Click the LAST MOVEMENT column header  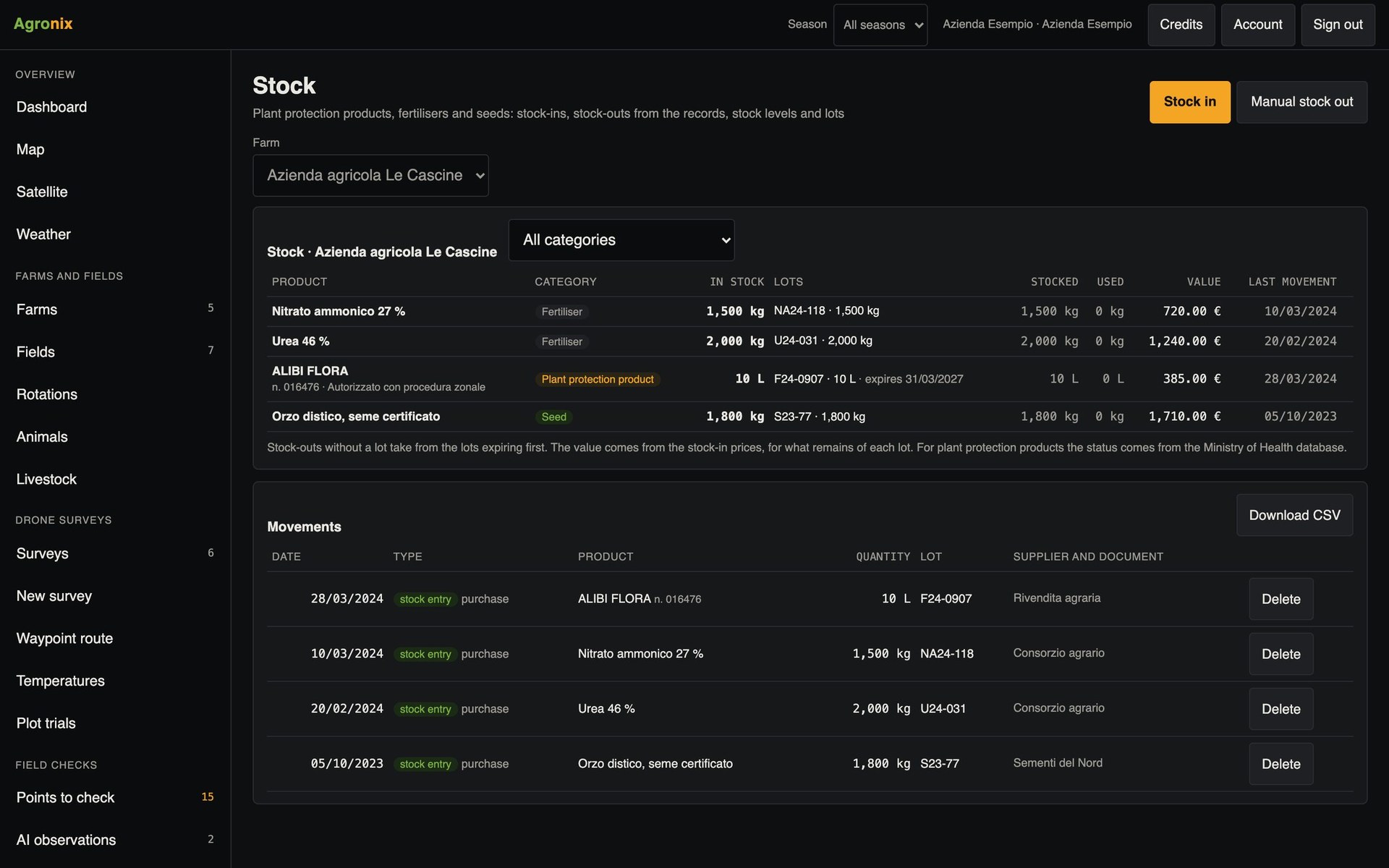[1292, 282]
